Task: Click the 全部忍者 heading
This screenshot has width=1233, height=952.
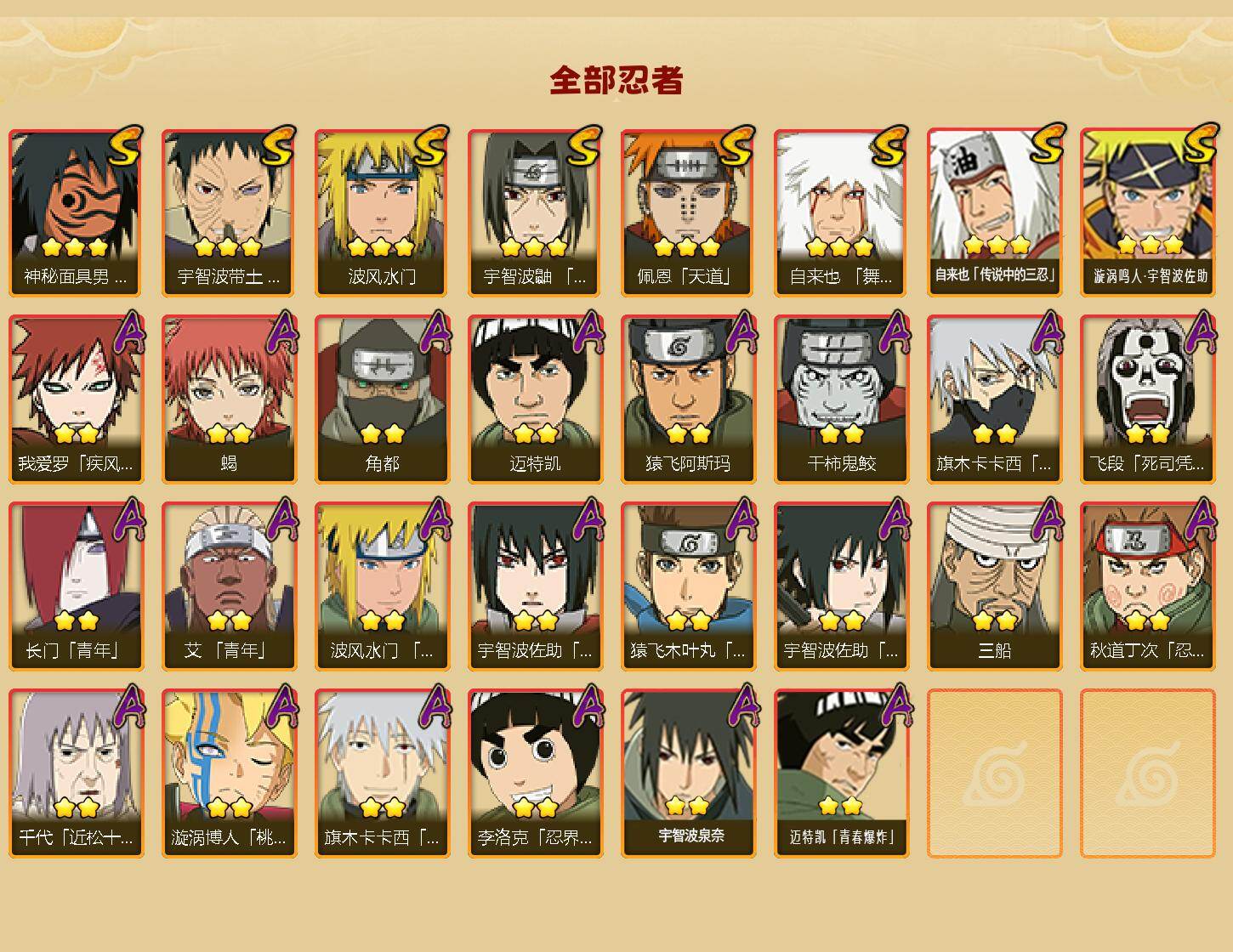Action: [x=616, y=80]
